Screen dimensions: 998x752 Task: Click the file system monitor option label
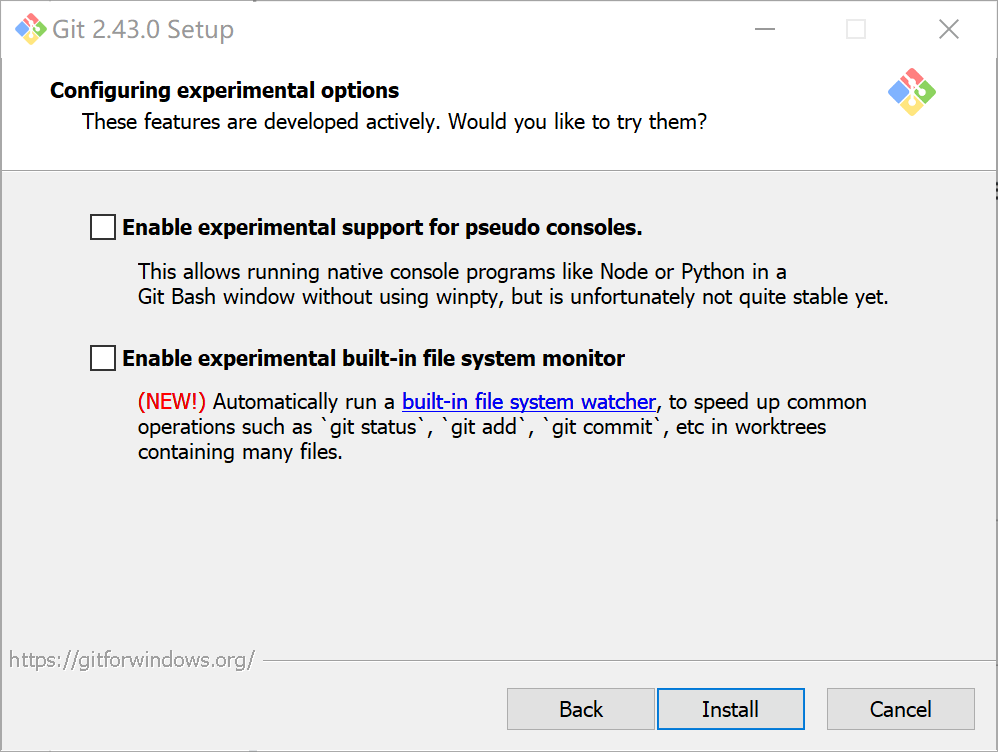373,358
